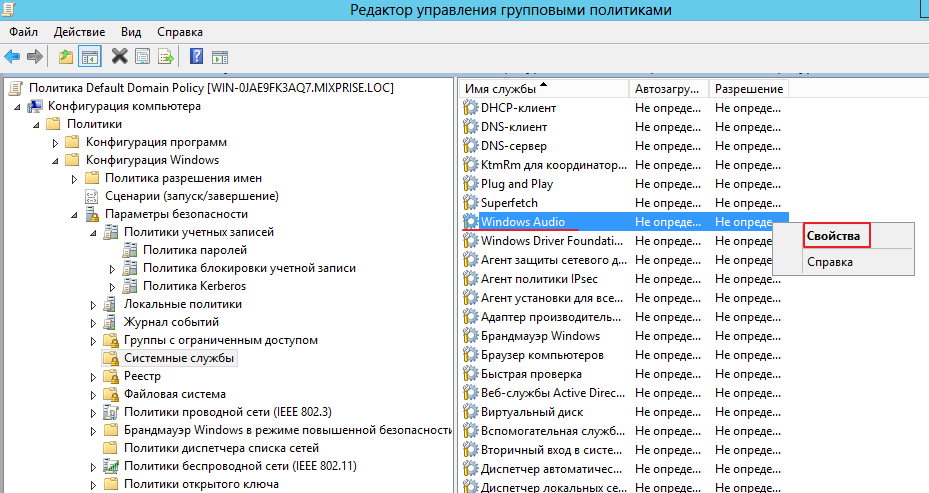Choose Свойства in the context menu
The width and height of the screenshot is (929, 493).
(834, 236)
